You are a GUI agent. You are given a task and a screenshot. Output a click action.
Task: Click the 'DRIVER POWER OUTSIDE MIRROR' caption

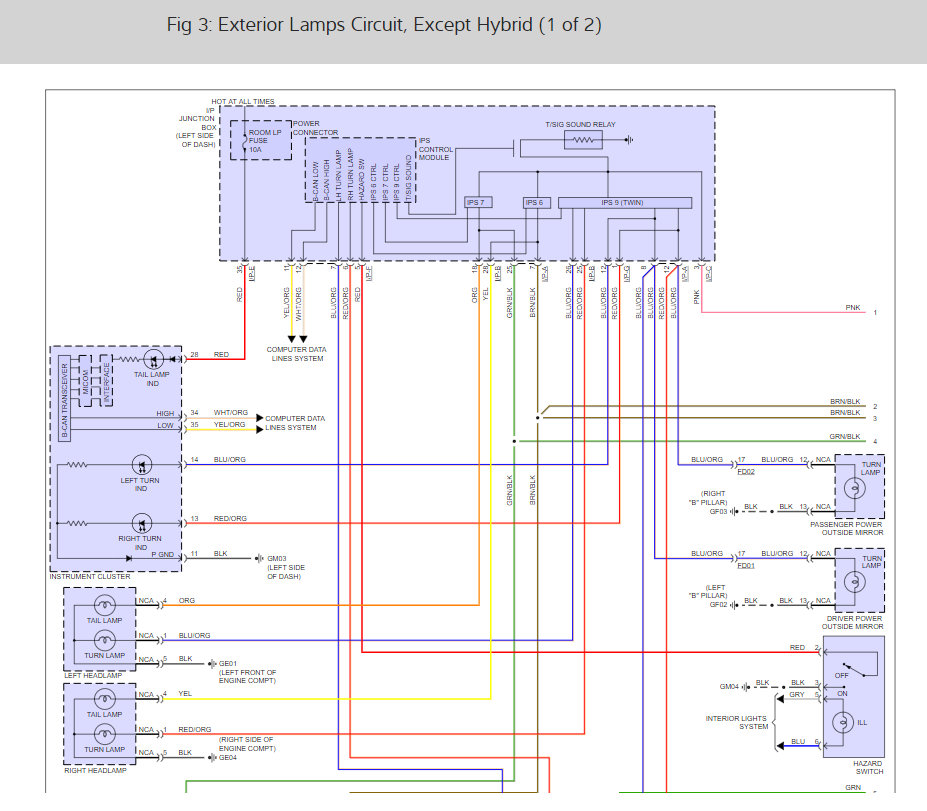click(852, 622)
